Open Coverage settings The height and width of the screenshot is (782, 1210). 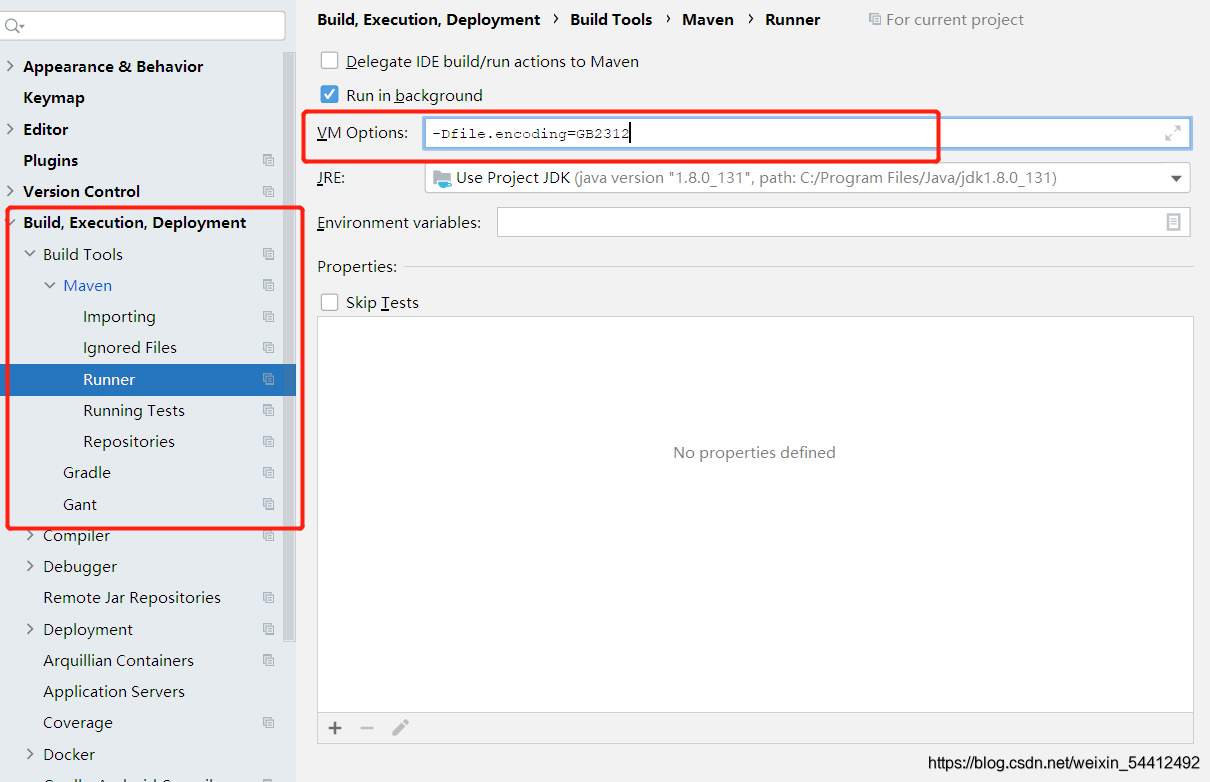click(x=78, y=722)
